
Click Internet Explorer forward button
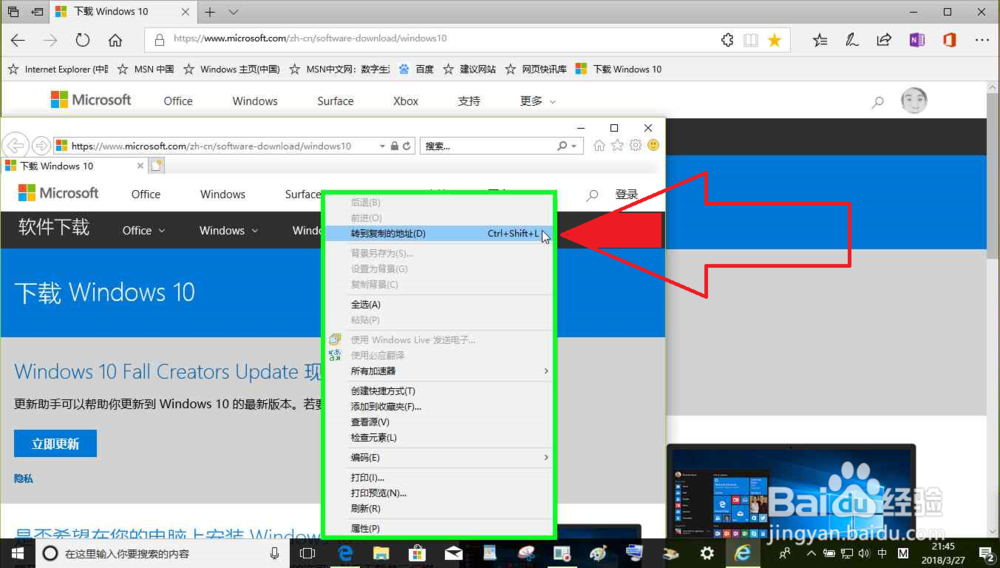coord(41,146)
